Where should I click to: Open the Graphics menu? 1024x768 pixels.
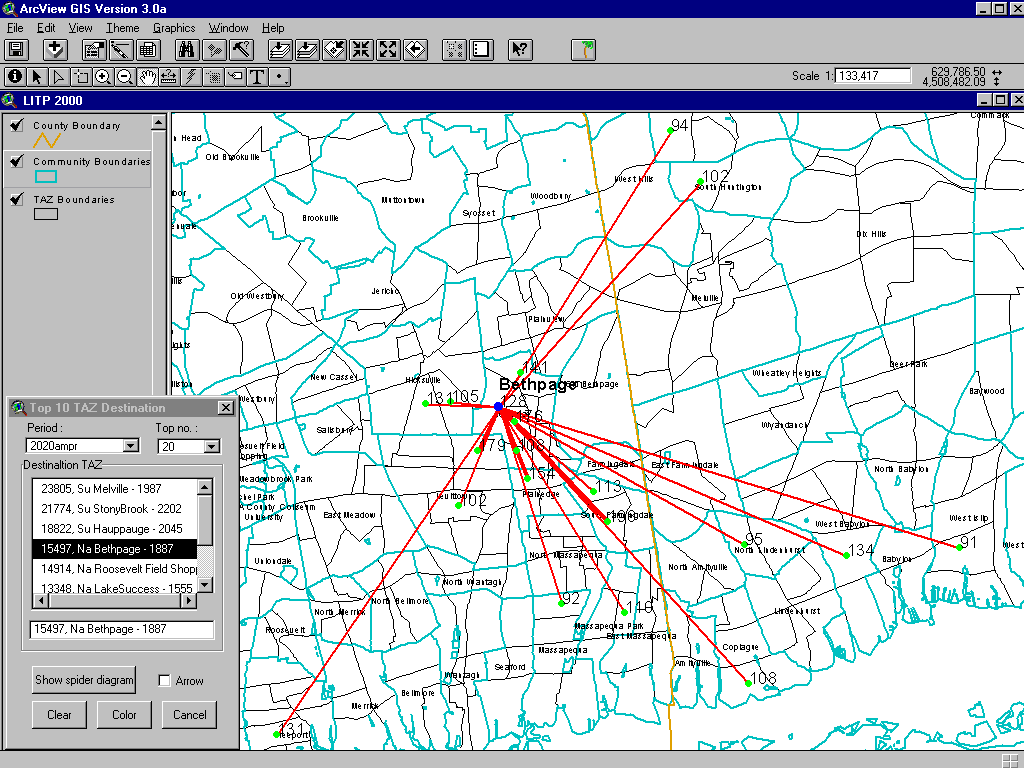[174, 28]
